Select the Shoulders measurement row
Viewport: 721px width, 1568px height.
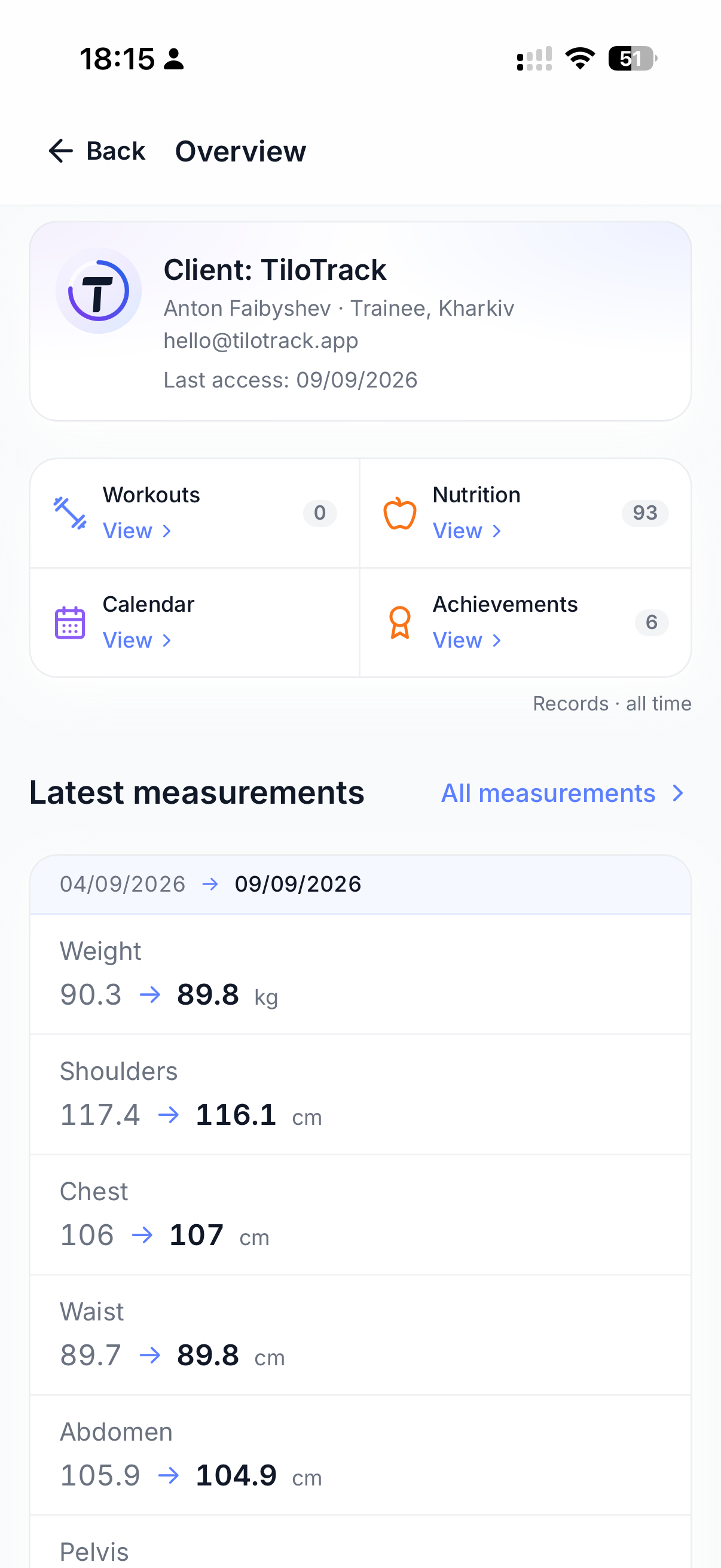tap(360, 1094)
